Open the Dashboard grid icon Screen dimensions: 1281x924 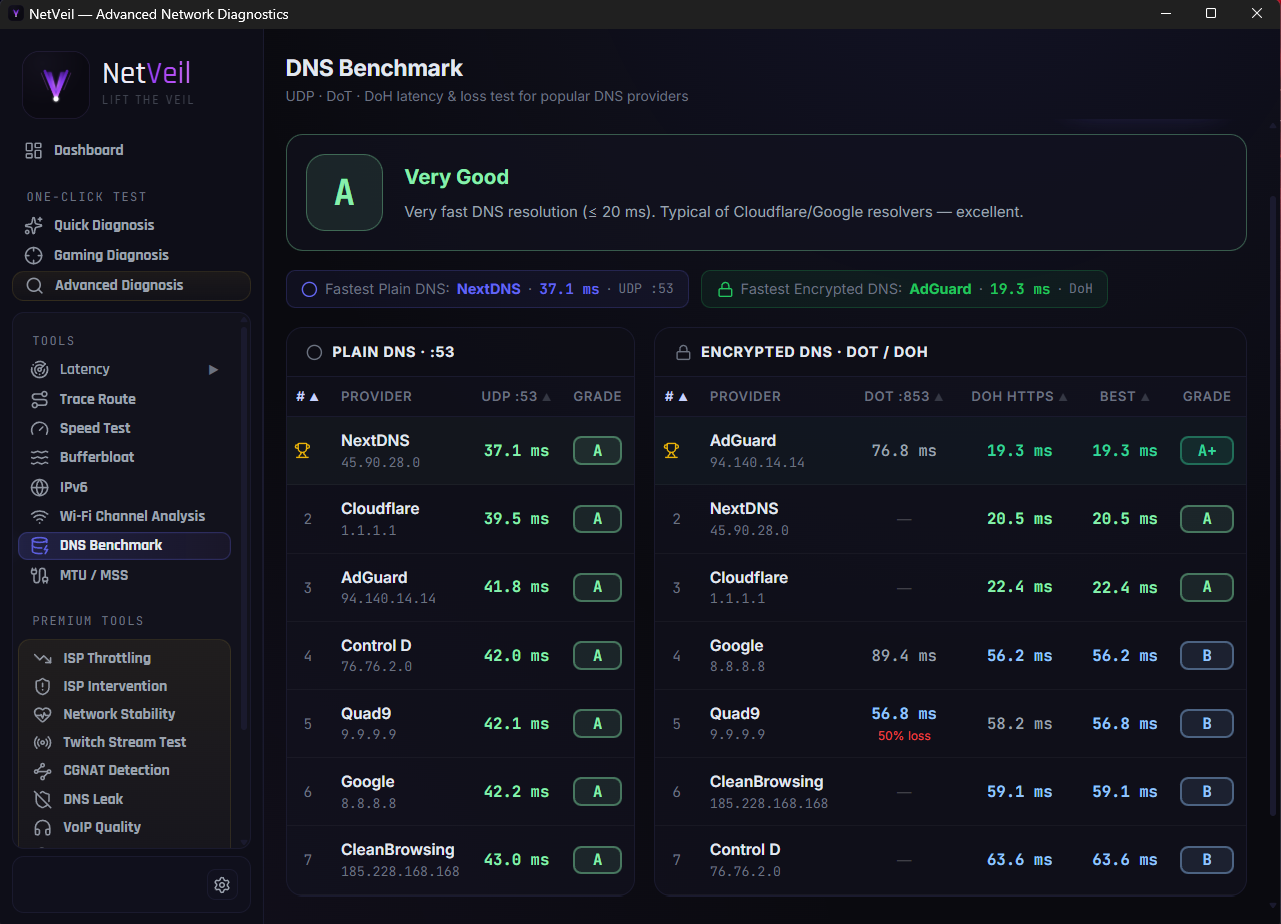coord(33,150)
